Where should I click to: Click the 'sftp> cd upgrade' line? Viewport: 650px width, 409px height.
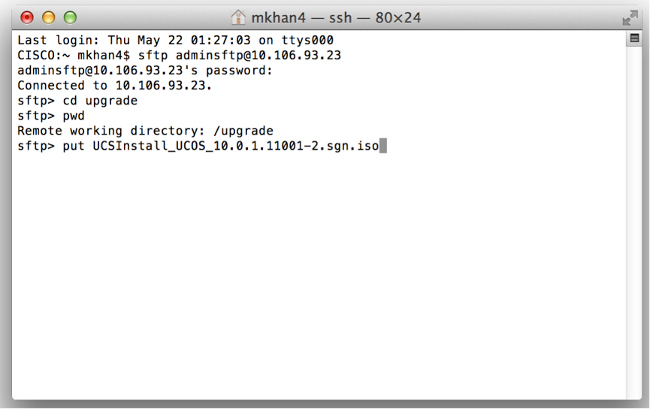click(x=78, y=101)
